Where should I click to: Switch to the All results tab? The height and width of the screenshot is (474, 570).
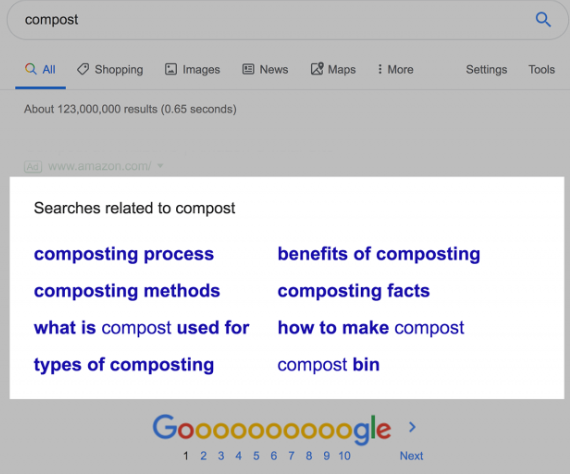pos(40,69)
